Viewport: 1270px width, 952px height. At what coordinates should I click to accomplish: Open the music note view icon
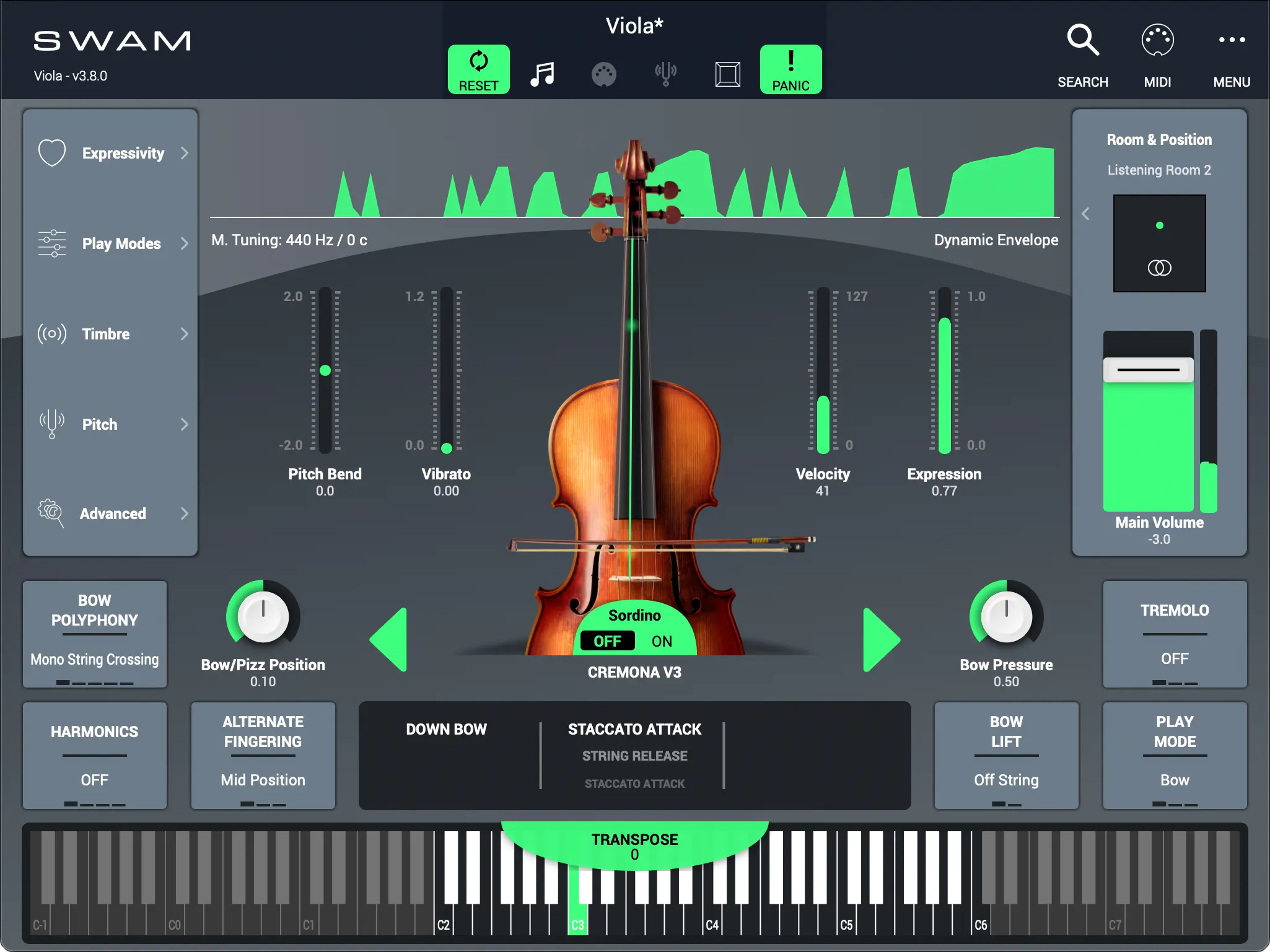point(542,74)
